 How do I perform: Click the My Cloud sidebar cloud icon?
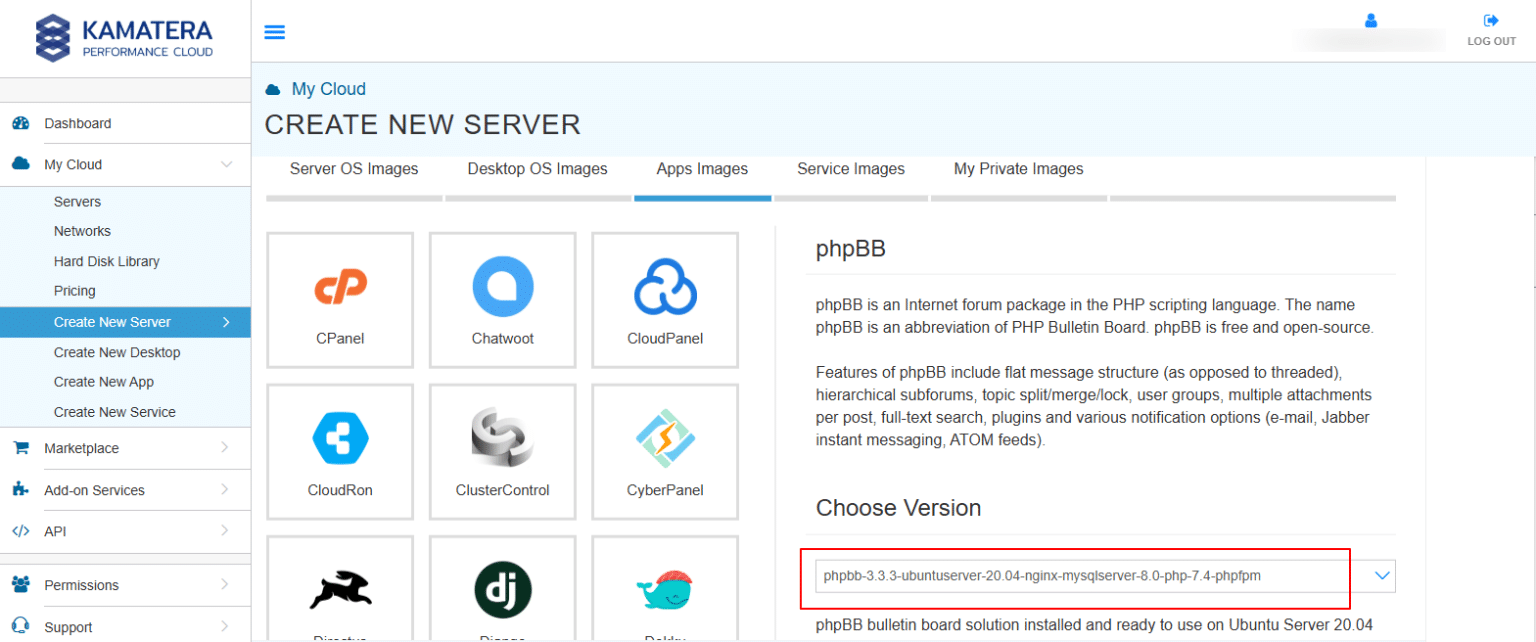click(x=20, y=164)
